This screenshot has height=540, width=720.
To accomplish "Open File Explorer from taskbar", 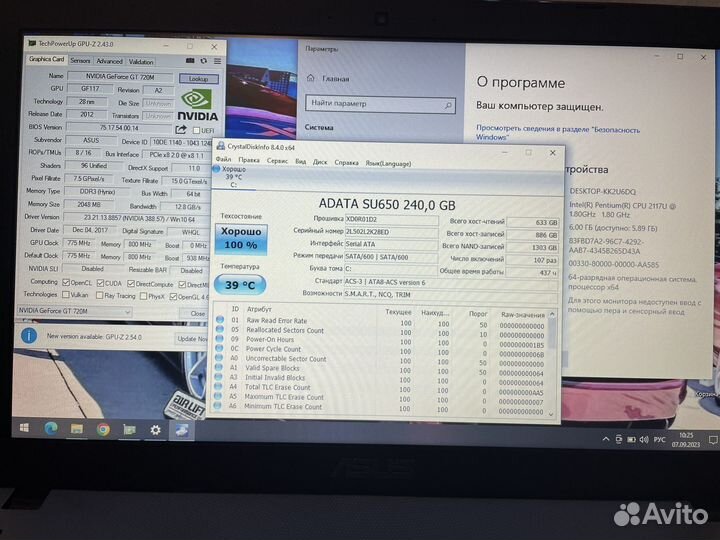I will point(77,429).
